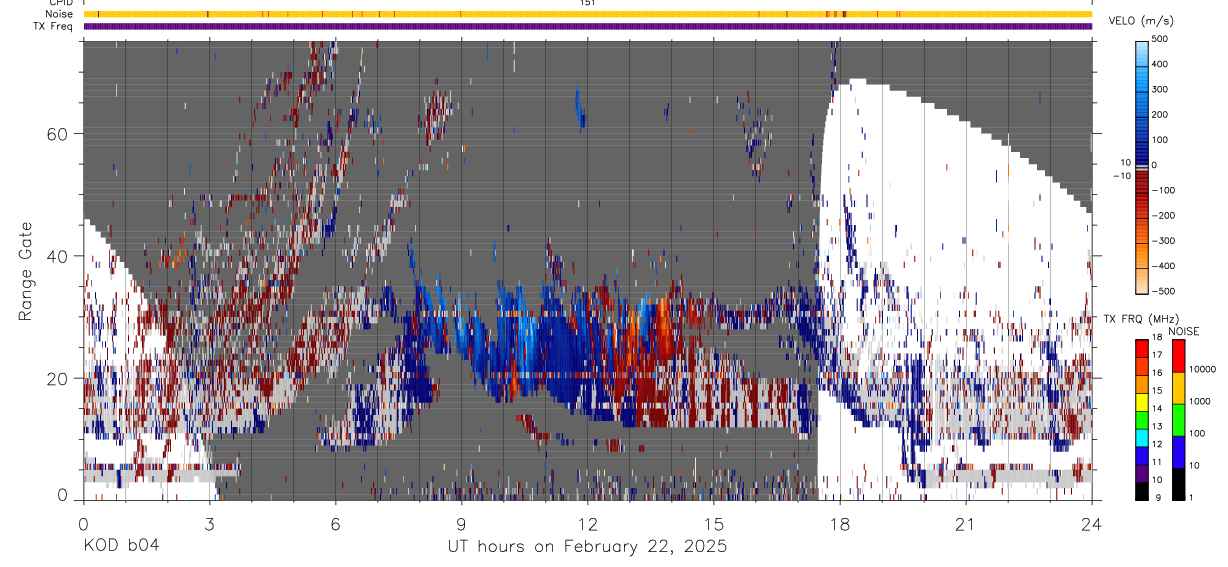
Task: Click the Range Gate tick label '40'
Action: coord(58,256)
